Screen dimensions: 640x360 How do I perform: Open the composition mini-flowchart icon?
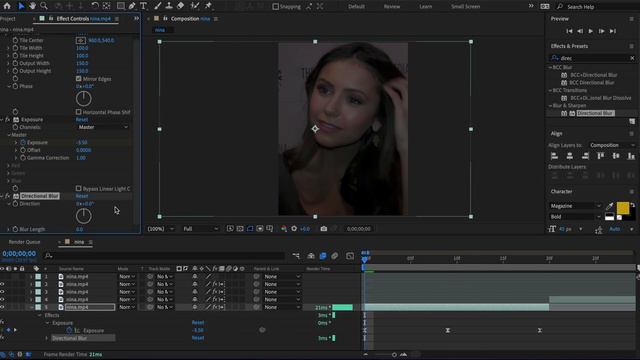tap(296, 256)
